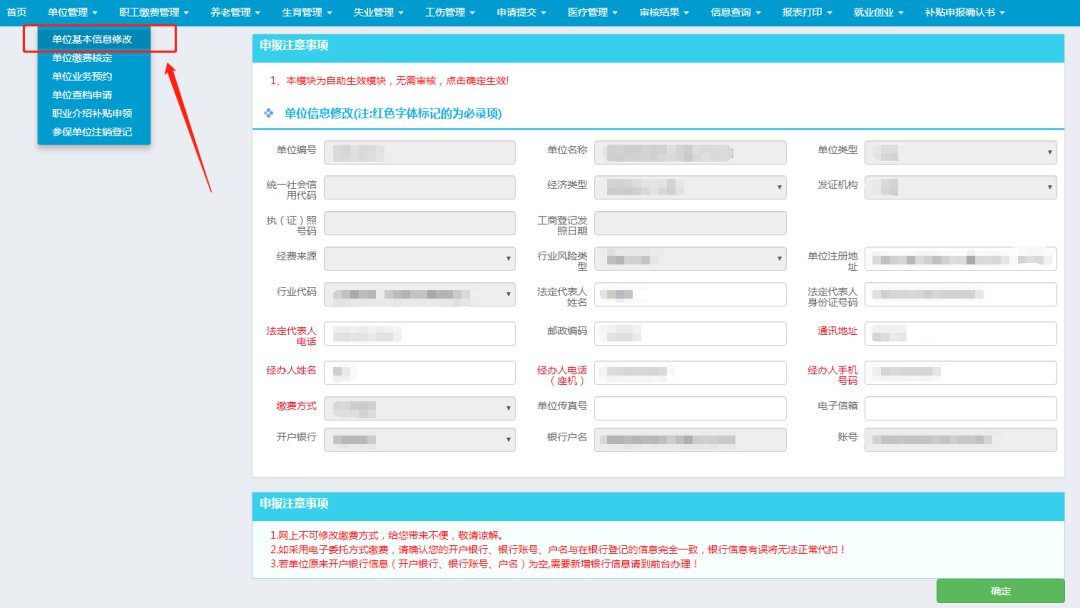This screenshot has height=608, width=1080.
Task: Click the 经办人姓名 text field
Action: pyautogui.click(x=420, y=372)
